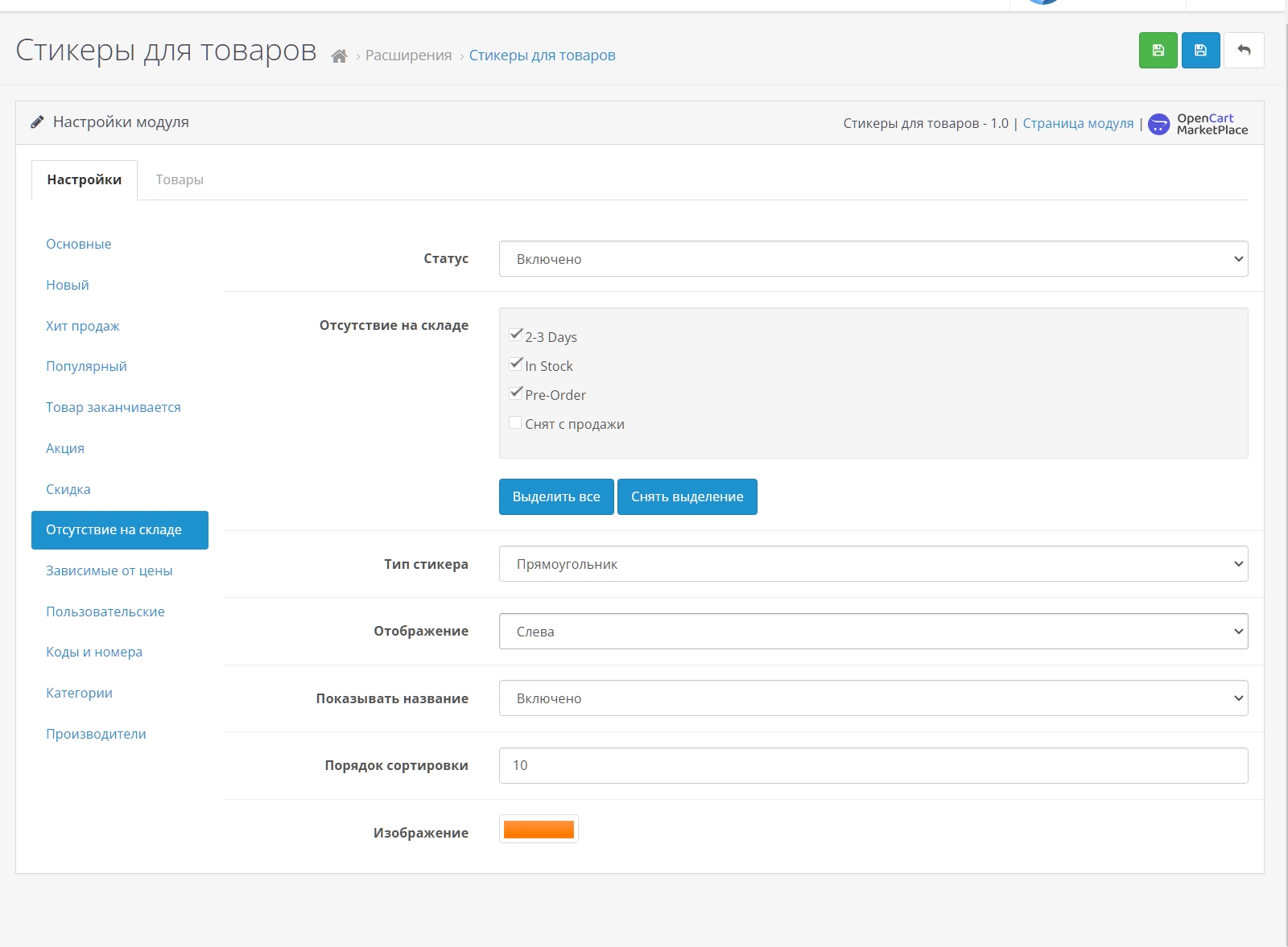Go to home via breadcrumb house icon
Screen dimensions: 1288x947
click(339, 56)
